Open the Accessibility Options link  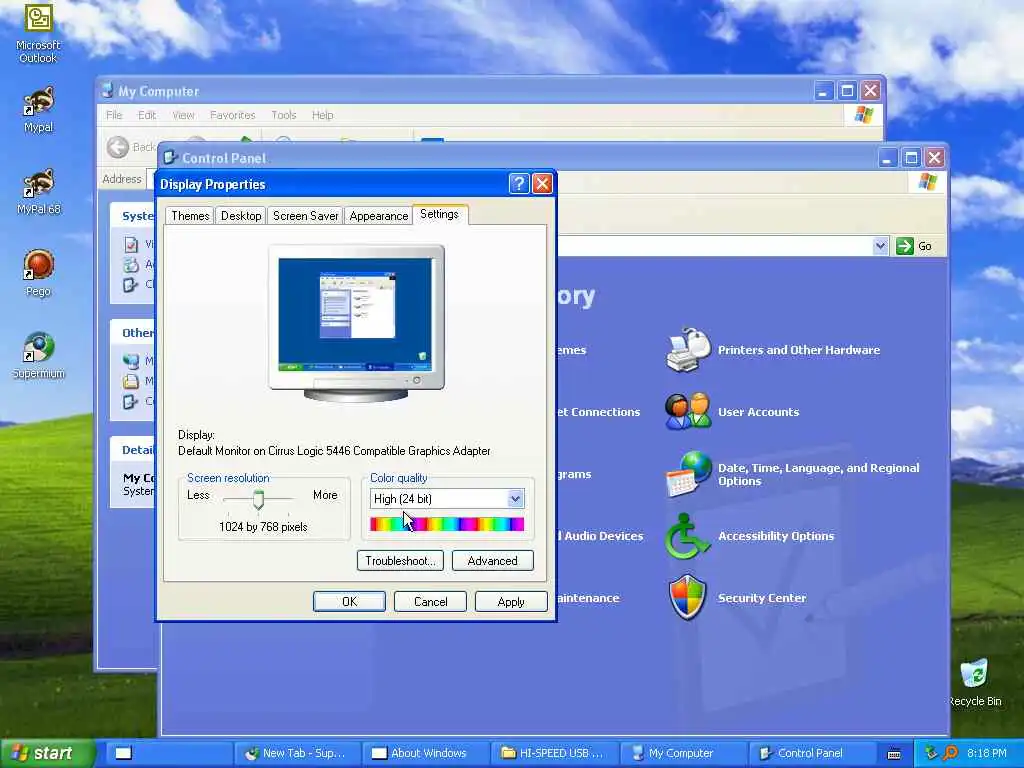[776, 536]
